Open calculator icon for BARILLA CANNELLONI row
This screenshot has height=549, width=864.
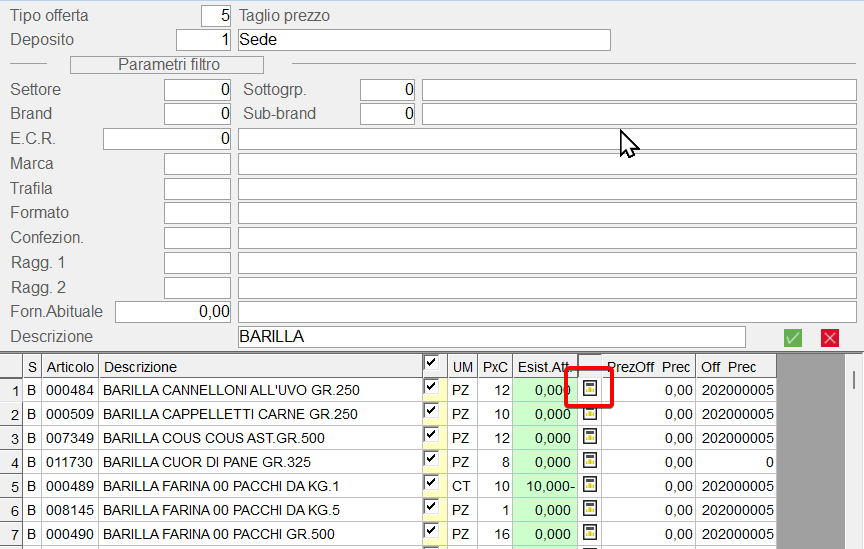pyautogui.click(x=590, y=388)
